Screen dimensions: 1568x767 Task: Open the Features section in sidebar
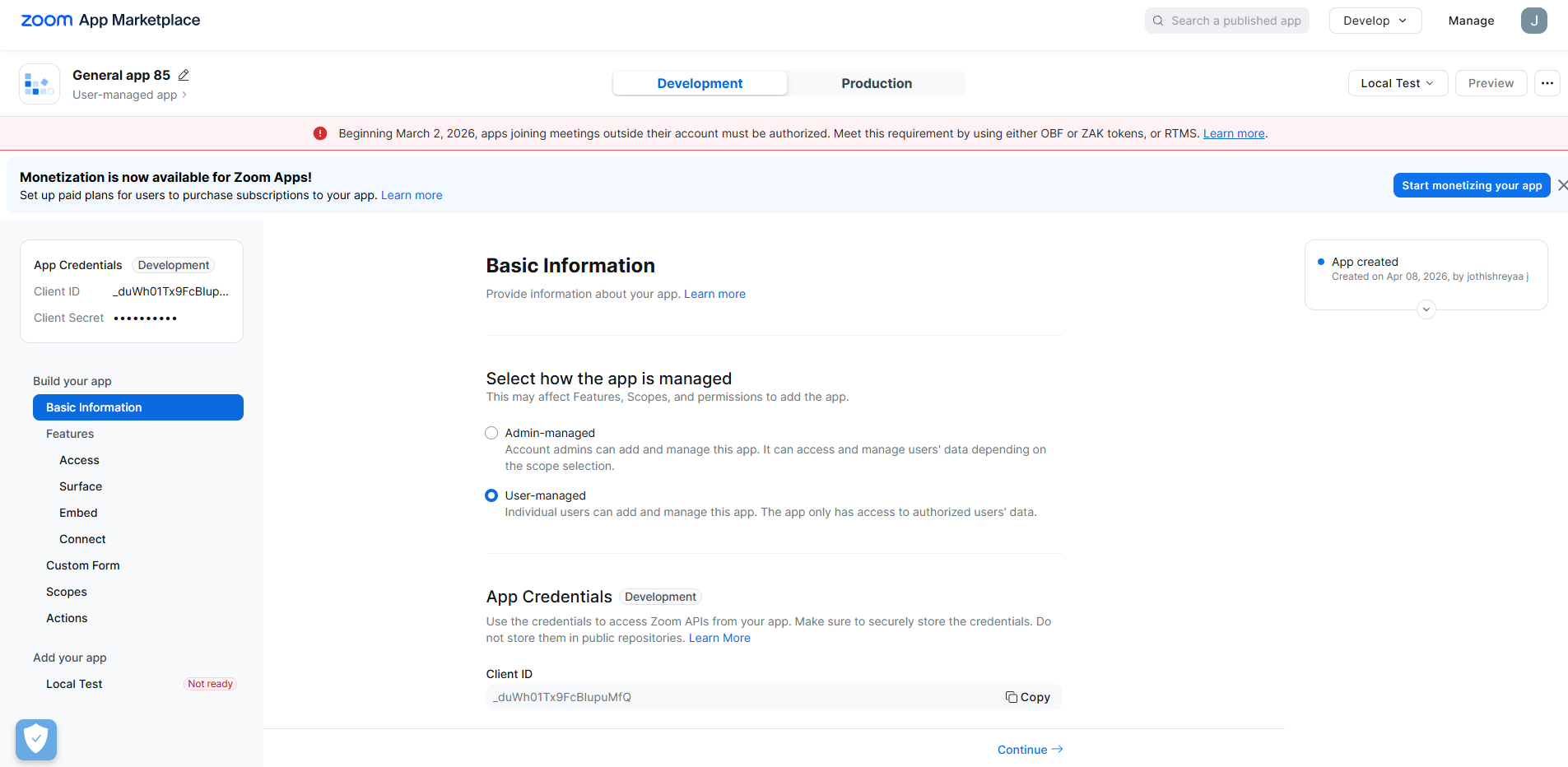point(70,434)
